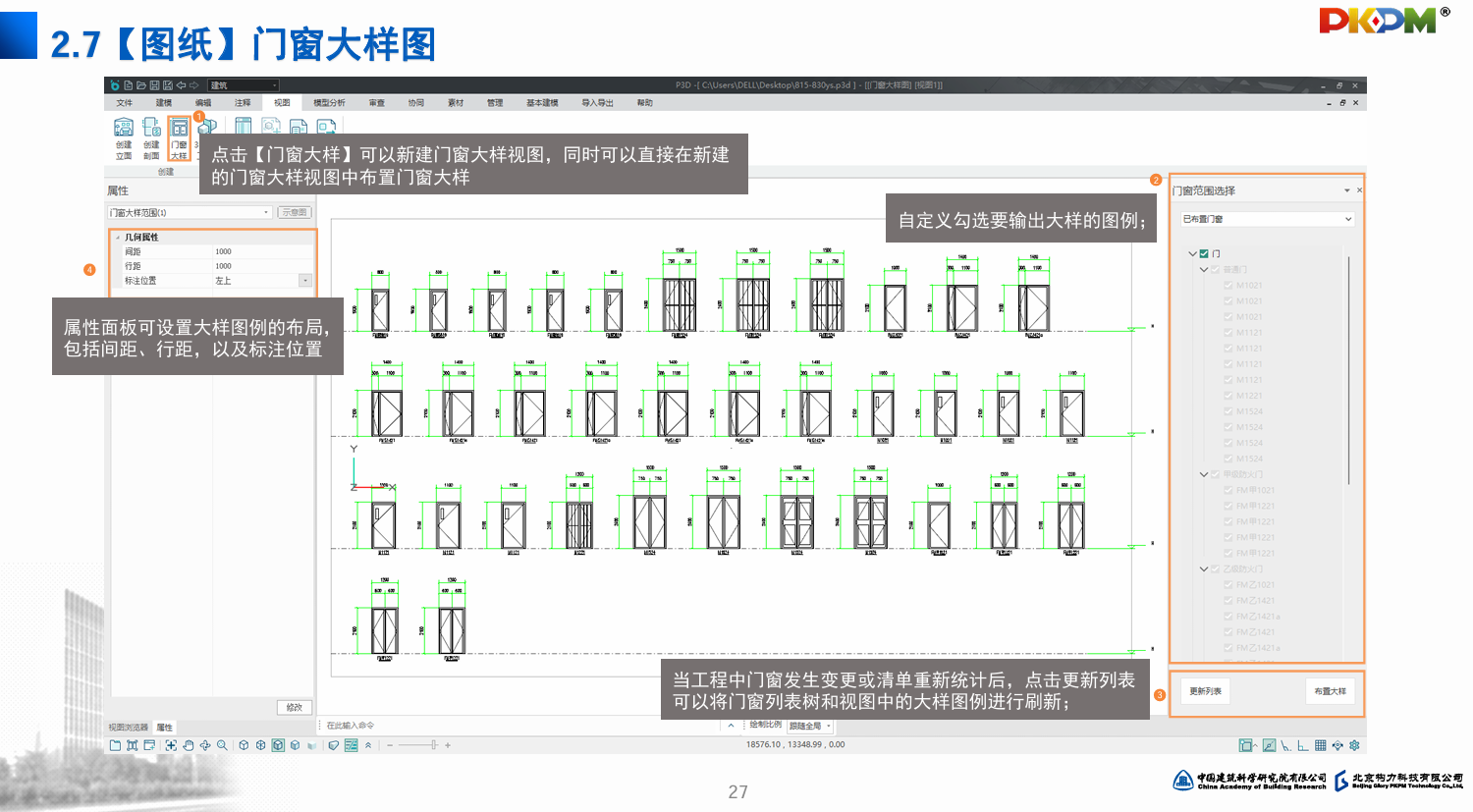Viewport: 1473px width, 812px height.
Task: Click the 门窗大样 tool in the ribbon
Action: [179, 136]
